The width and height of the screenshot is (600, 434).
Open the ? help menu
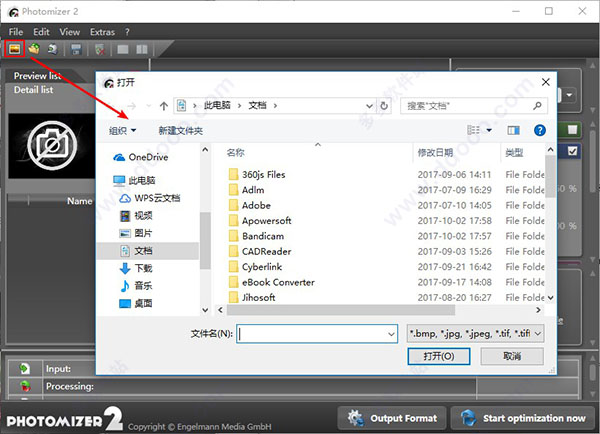pyautogui.click(x=127, y=32)
